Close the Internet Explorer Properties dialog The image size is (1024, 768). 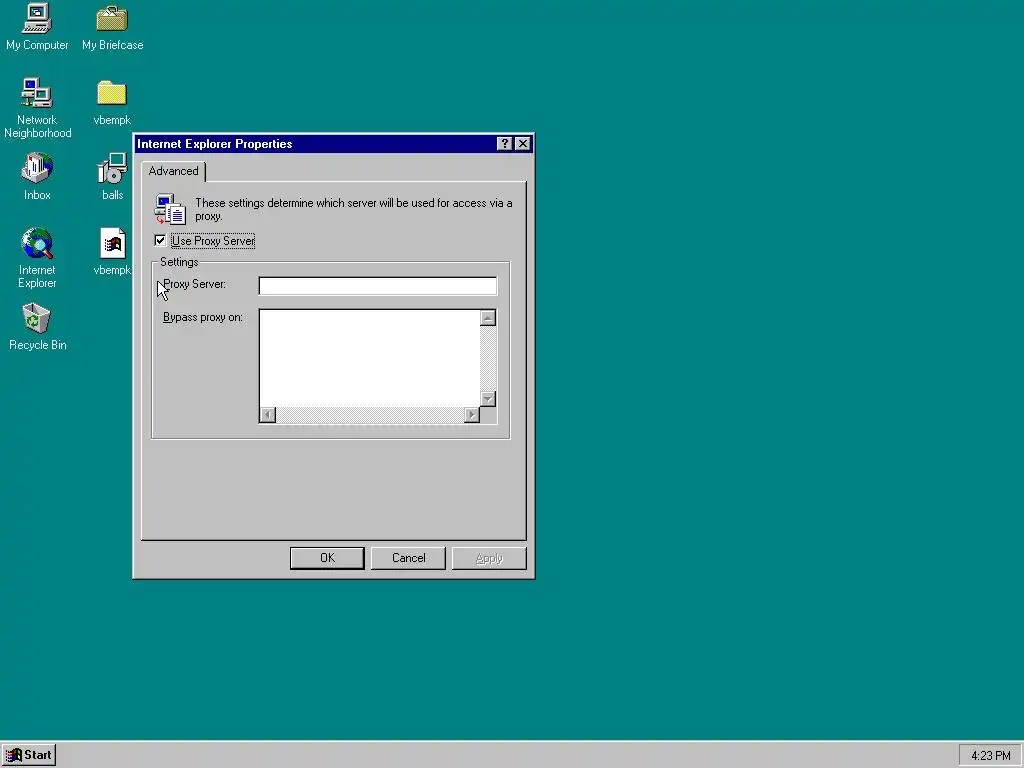click(522, 144)
